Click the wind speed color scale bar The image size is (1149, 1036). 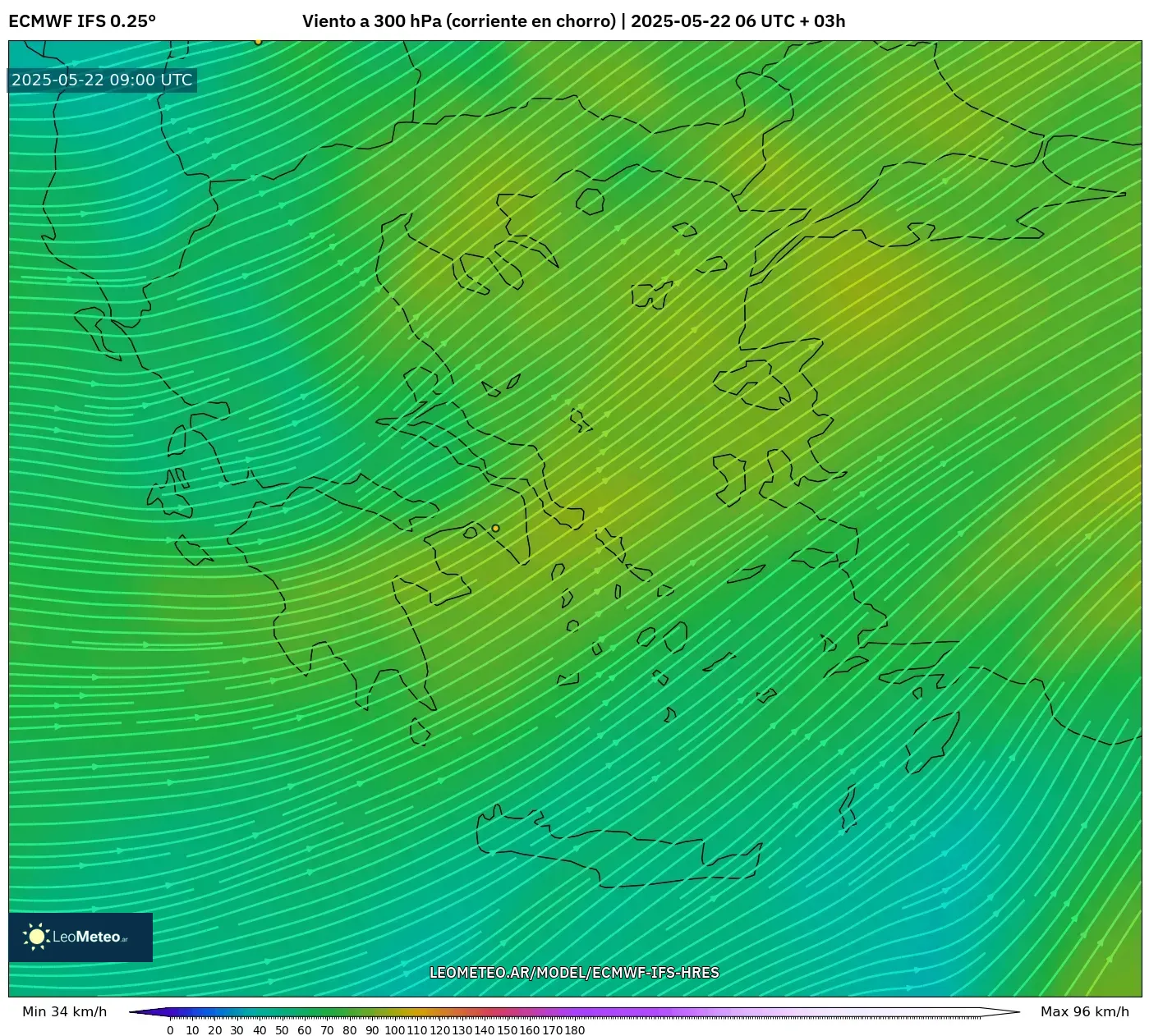574,1013
